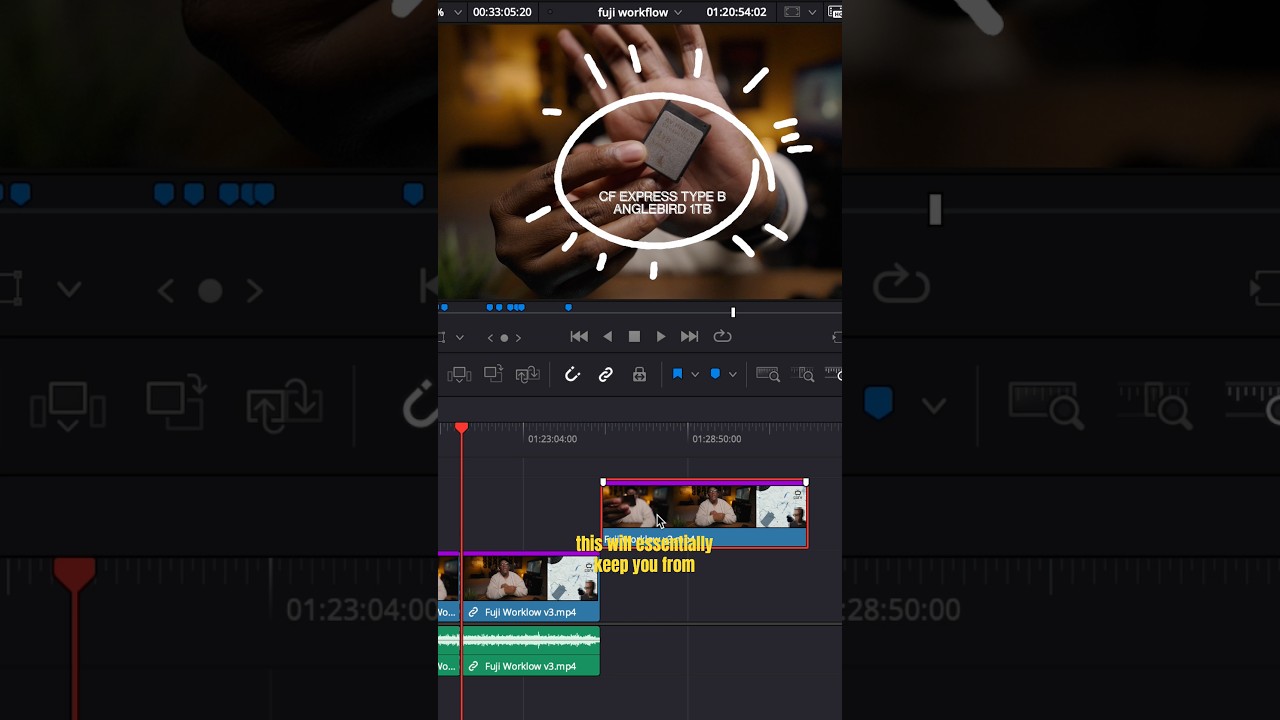Screen dimensions: 1280x720
Task: Click the insert clip toolbar icon
Action: pyautogui.click(x=459, y=375)
